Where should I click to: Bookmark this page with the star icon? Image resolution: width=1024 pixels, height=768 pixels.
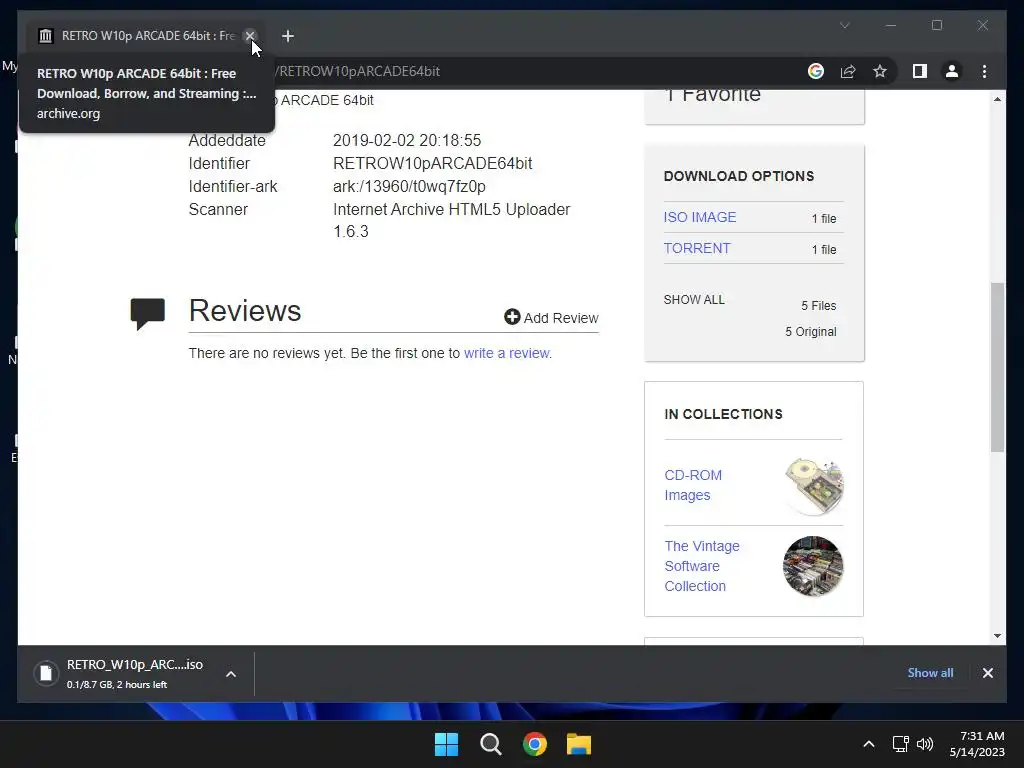[880, 71]
